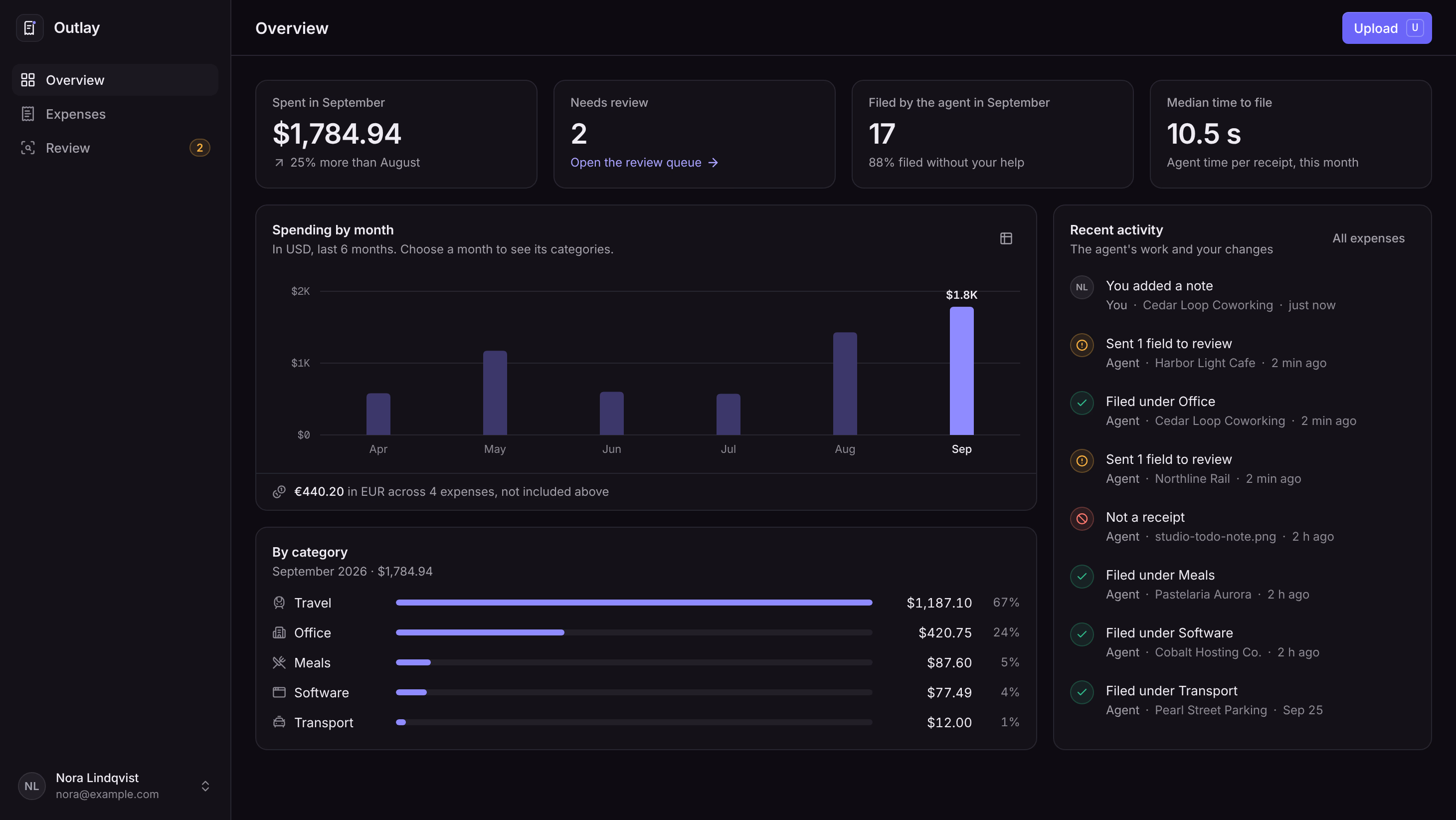Open the Review sidebar page

pyautogui.click(x=115, y=148)
